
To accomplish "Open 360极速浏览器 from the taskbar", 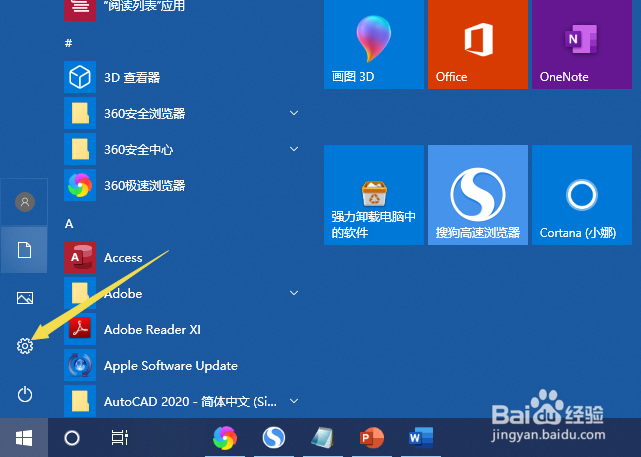I will pos(225,438).
